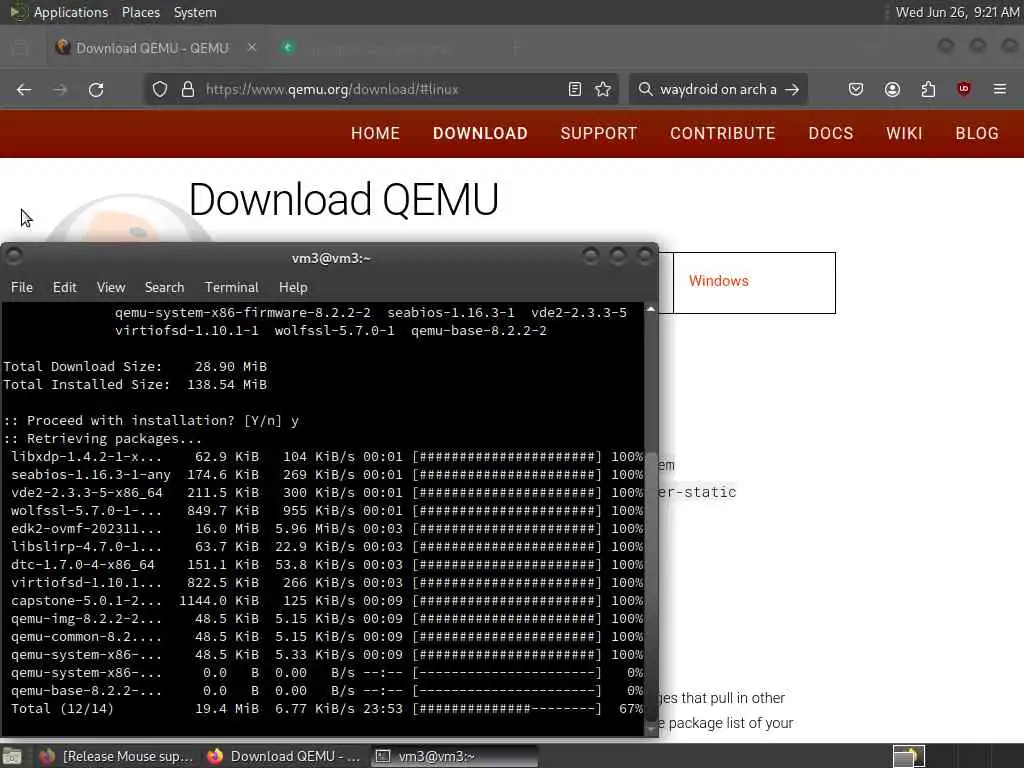Screen dimensions: 1024x768
Task: Click the search magnifier icon
Action: 645,89
